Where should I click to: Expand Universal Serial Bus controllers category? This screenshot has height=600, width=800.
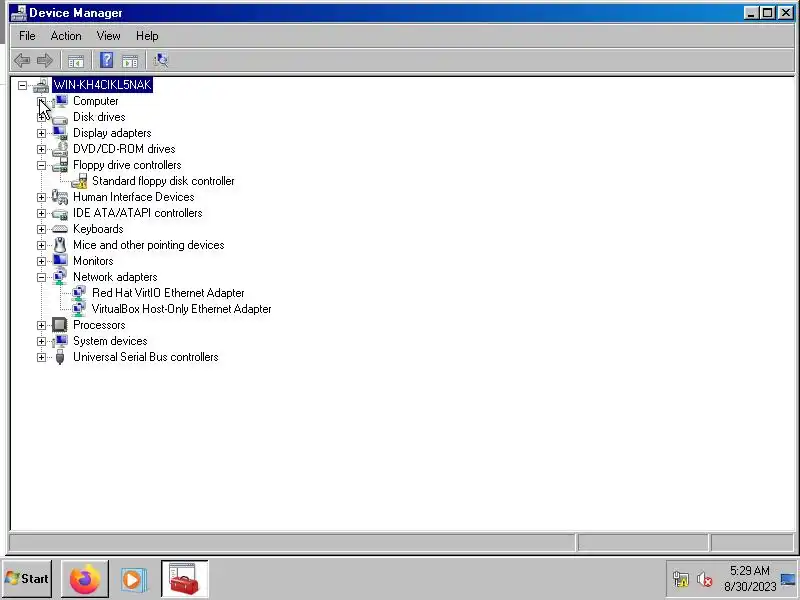pos(41,358)
